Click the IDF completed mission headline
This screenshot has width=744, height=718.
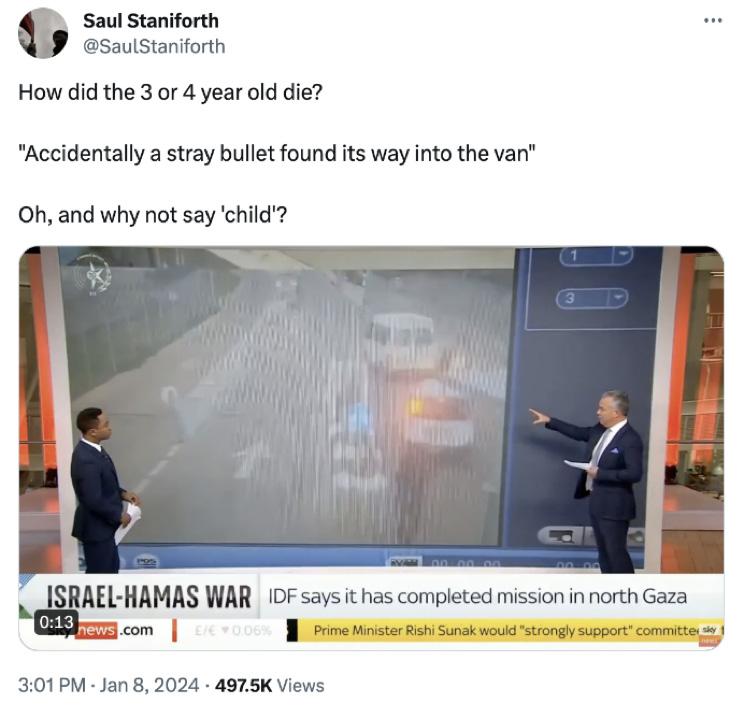(477, 597)
